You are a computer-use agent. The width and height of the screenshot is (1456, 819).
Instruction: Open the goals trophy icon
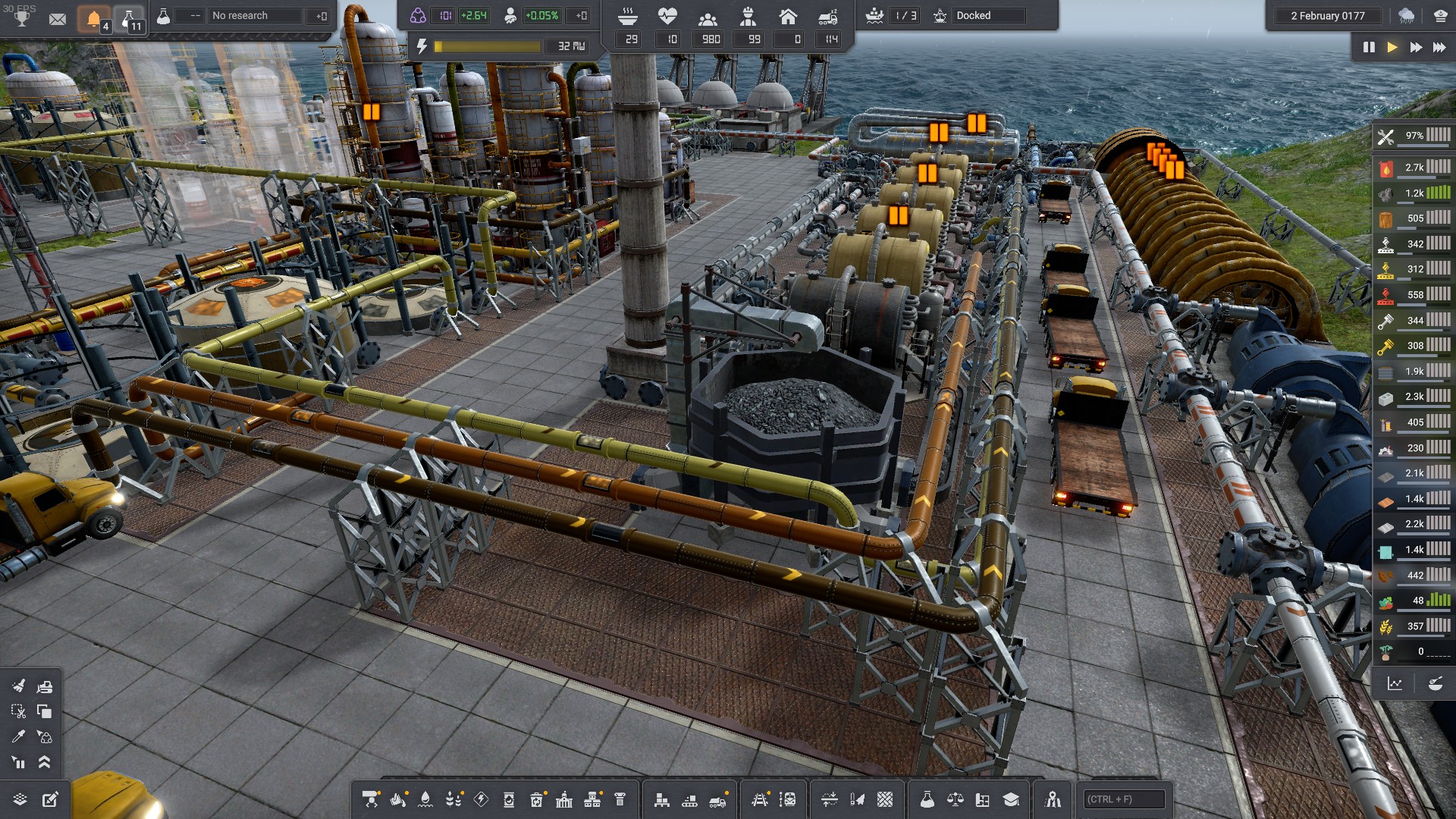(x=22, y=18)
